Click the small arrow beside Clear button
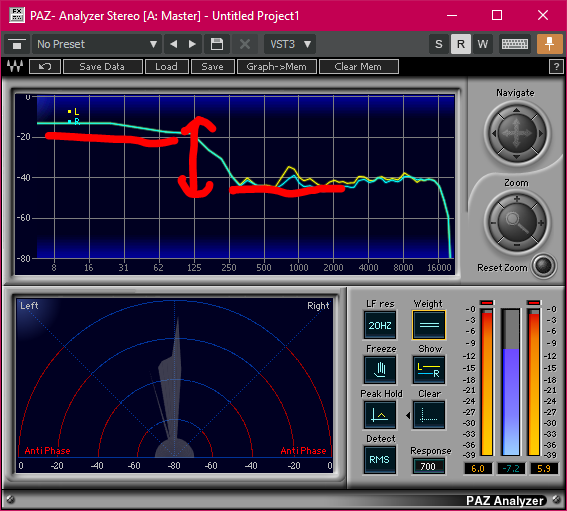 (408, 415)
